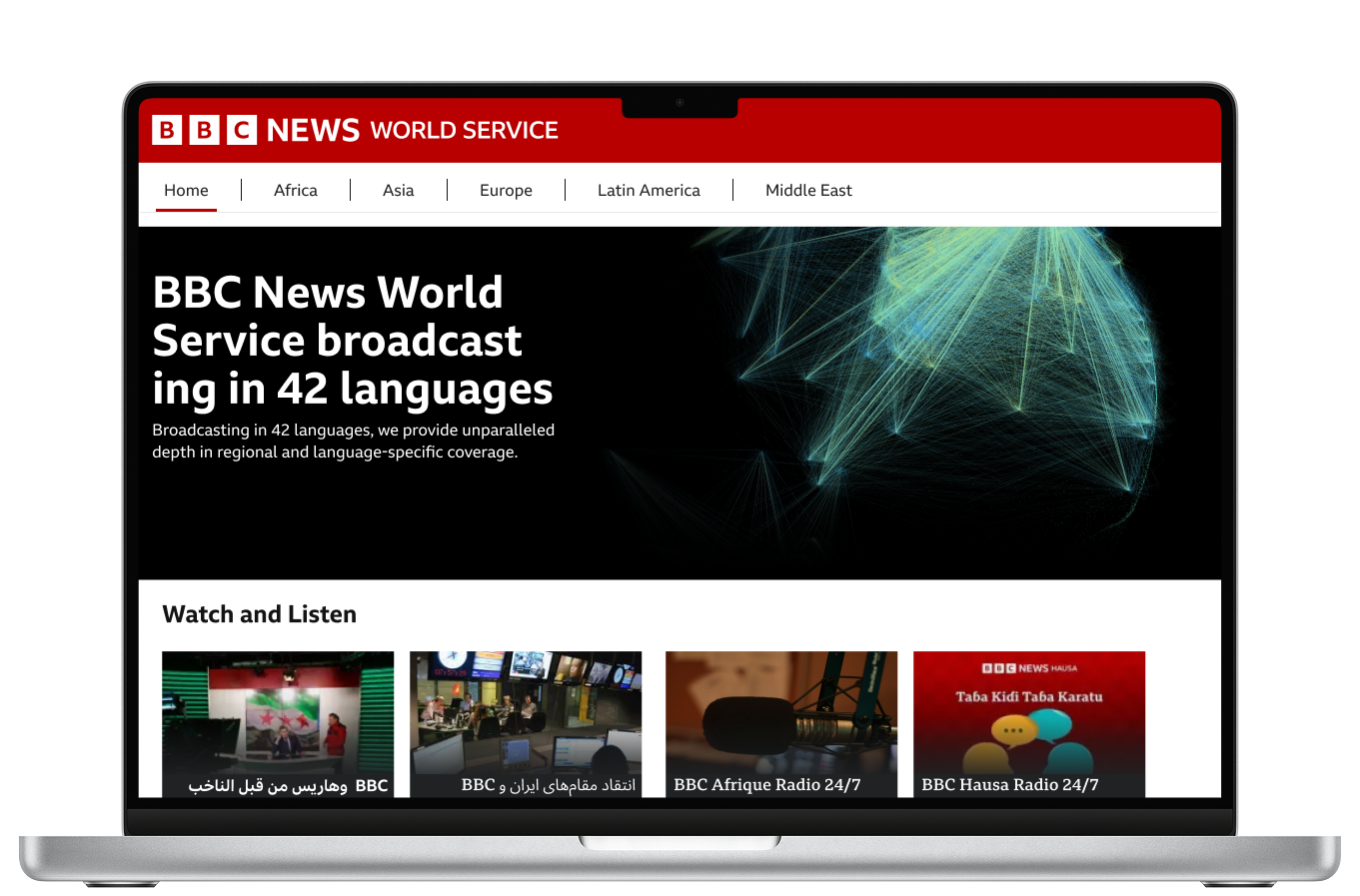
Task: Select the Asia navigation item
Action: pyautogui.click(x=399, y=190)
